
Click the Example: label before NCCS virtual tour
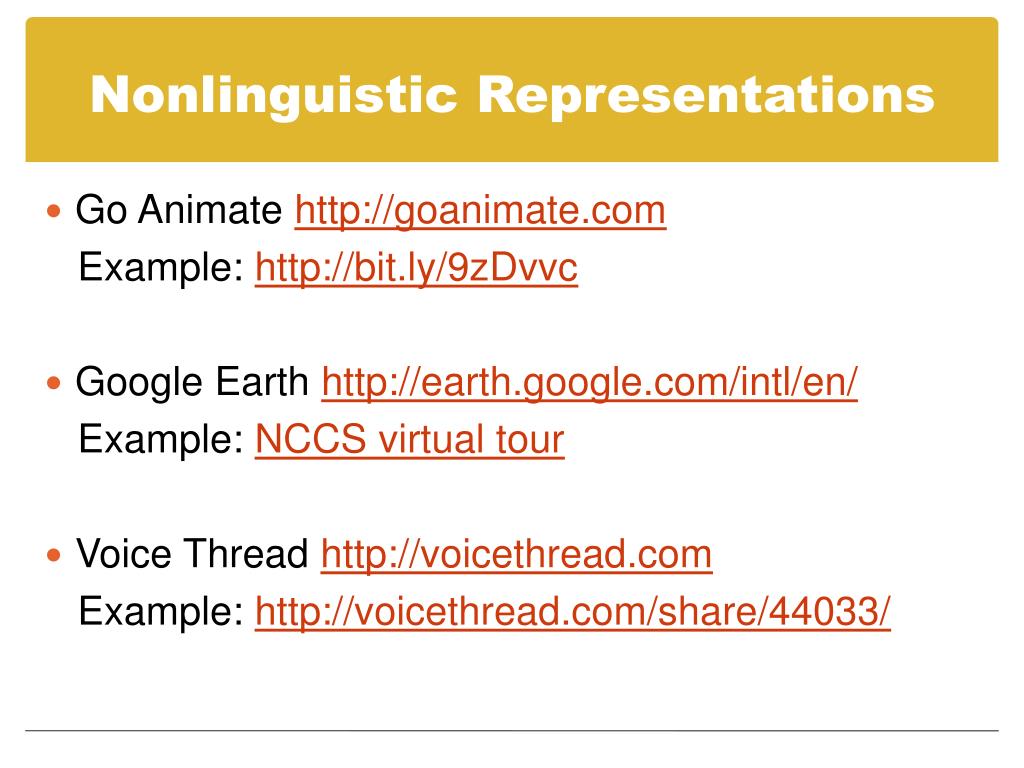click(x=161, y=439)
